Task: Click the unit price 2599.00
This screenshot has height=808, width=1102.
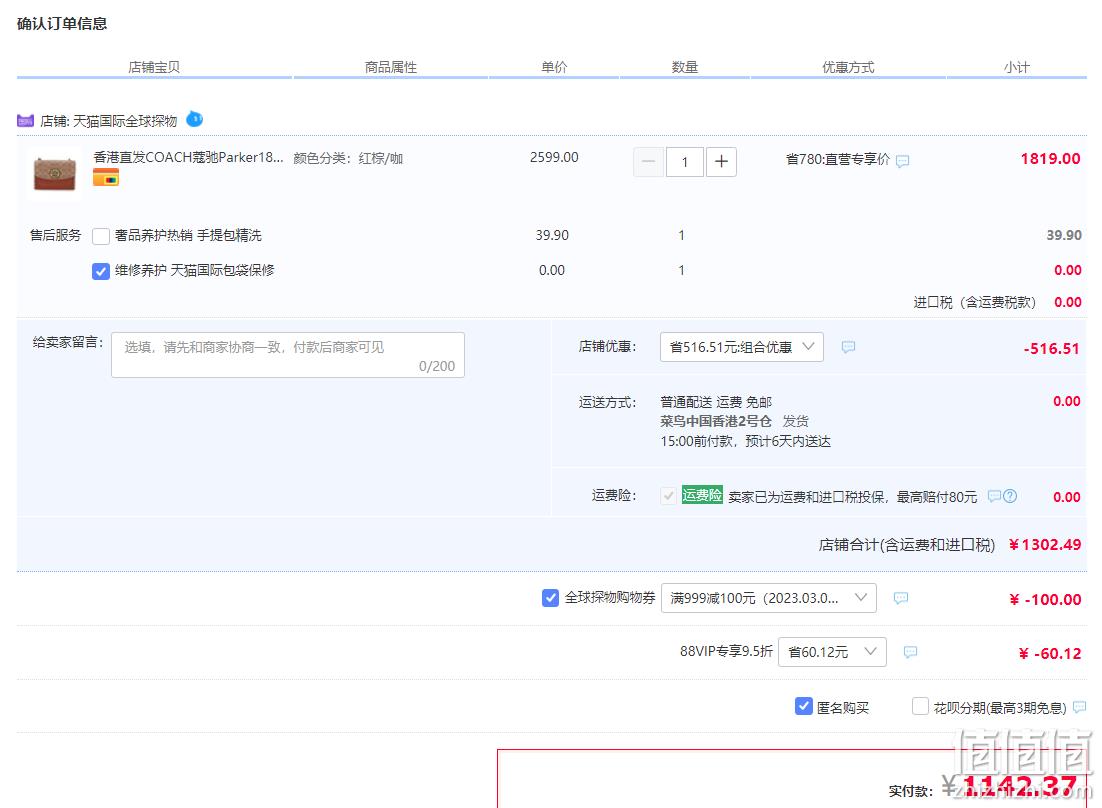Action: (554, 157)
